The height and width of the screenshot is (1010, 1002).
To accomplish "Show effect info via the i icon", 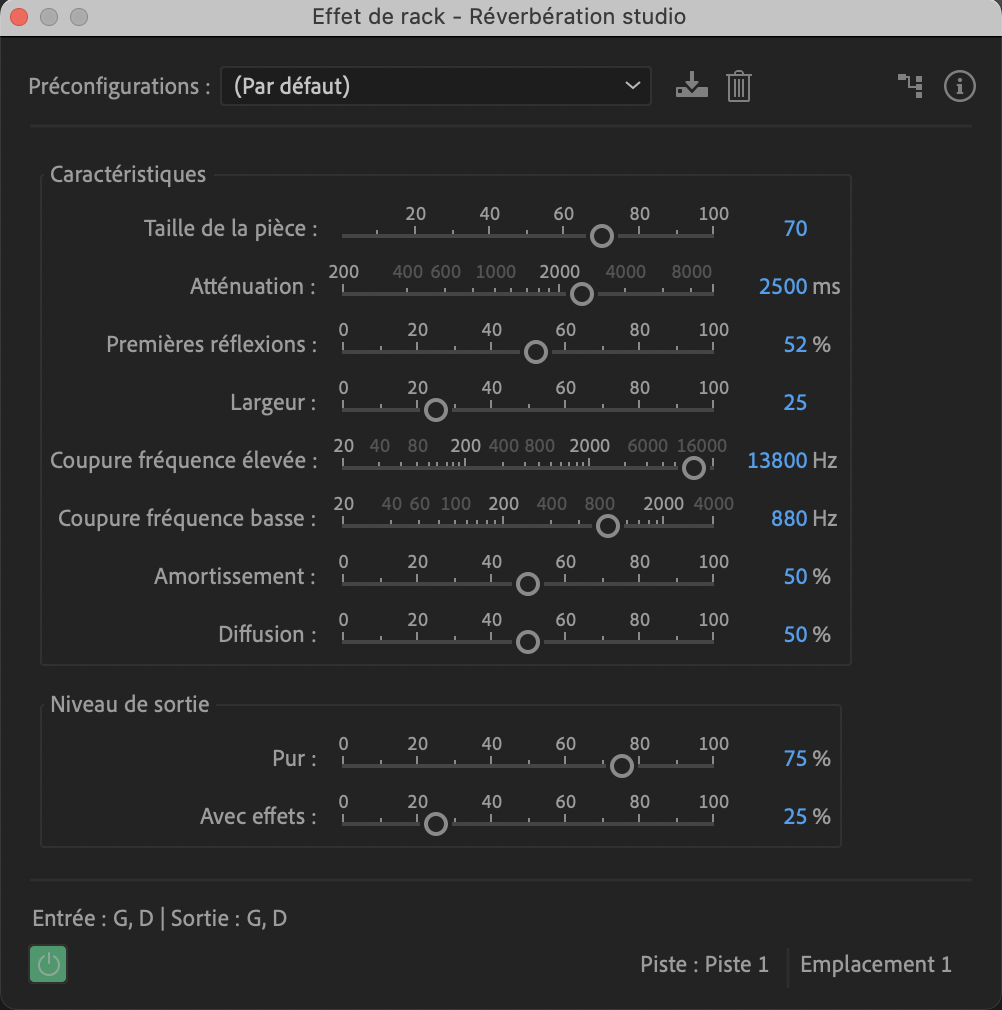I will [959, 86].
